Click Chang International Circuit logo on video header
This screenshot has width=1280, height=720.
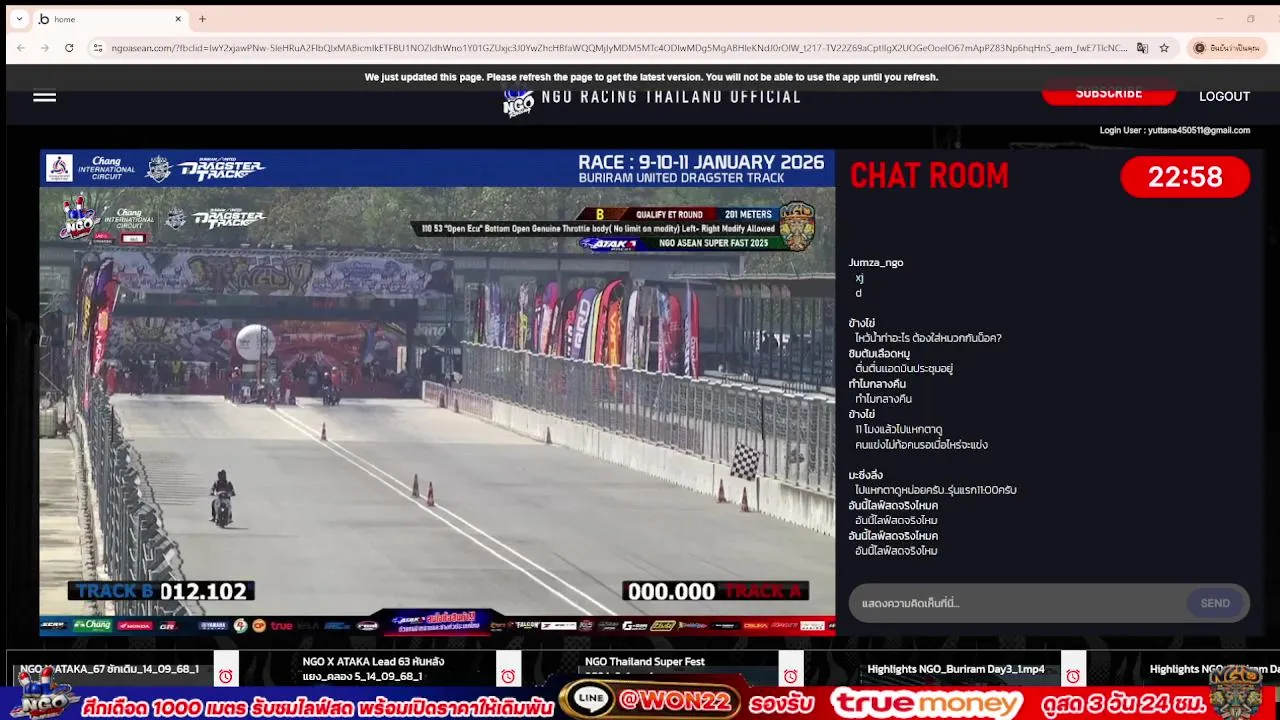(x=91, y=168)
